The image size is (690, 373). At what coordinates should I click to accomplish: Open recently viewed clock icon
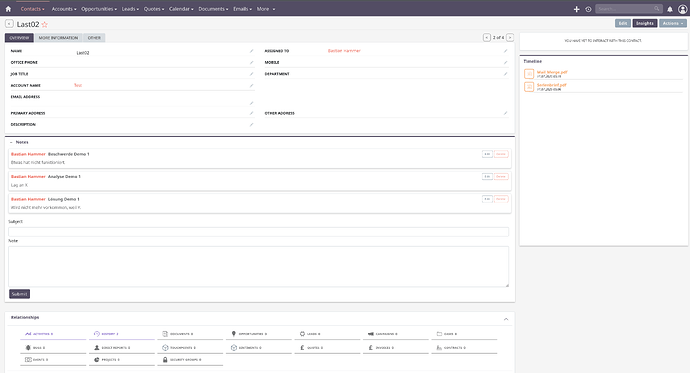click(x=588, y=9)
